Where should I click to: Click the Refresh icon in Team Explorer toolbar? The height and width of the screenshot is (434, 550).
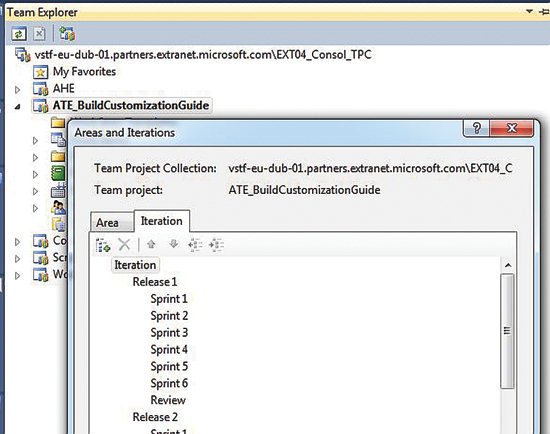pos(19,34)
